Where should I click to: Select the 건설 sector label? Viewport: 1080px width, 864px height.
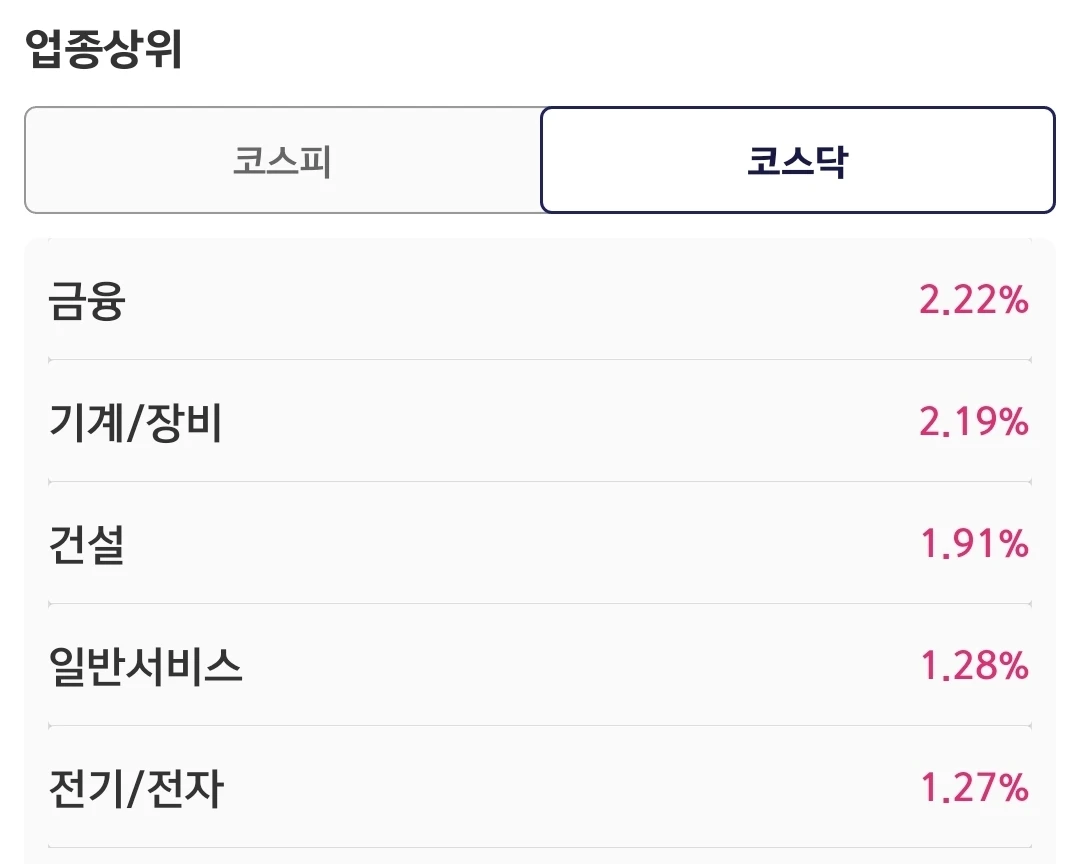click(x=87, y=544)
